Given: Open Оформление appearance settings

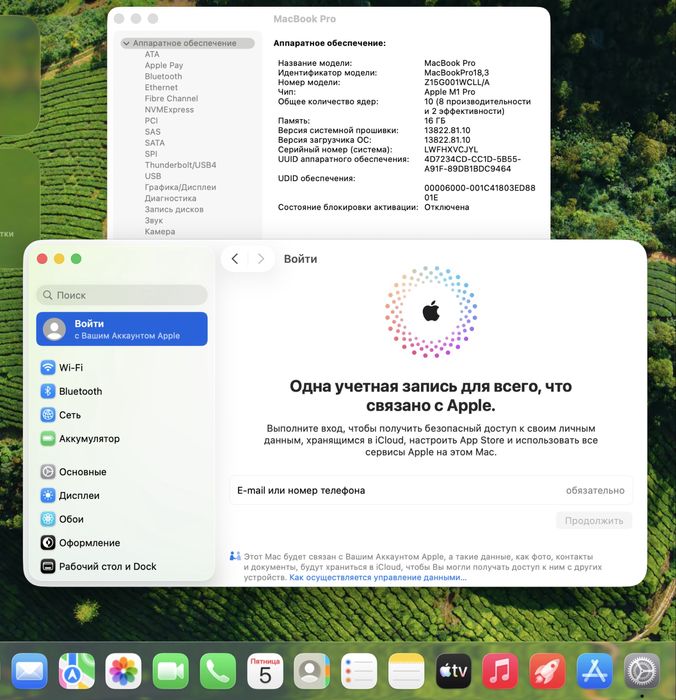Looking at the screenshot, I should coord(121,542).
